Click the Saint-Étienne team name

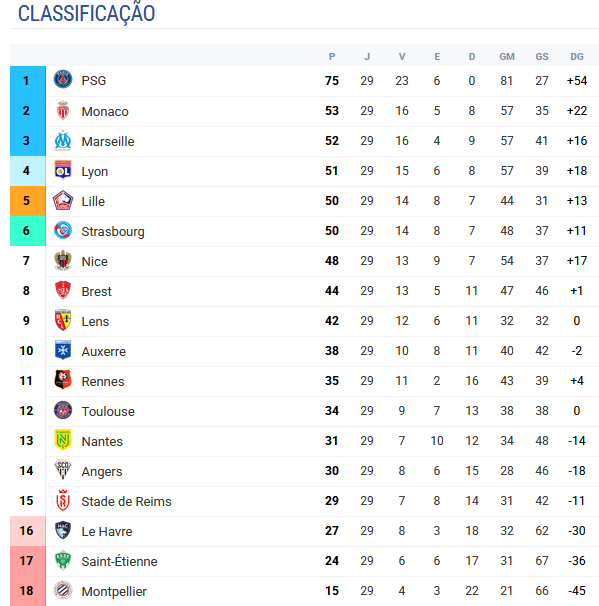119,561
